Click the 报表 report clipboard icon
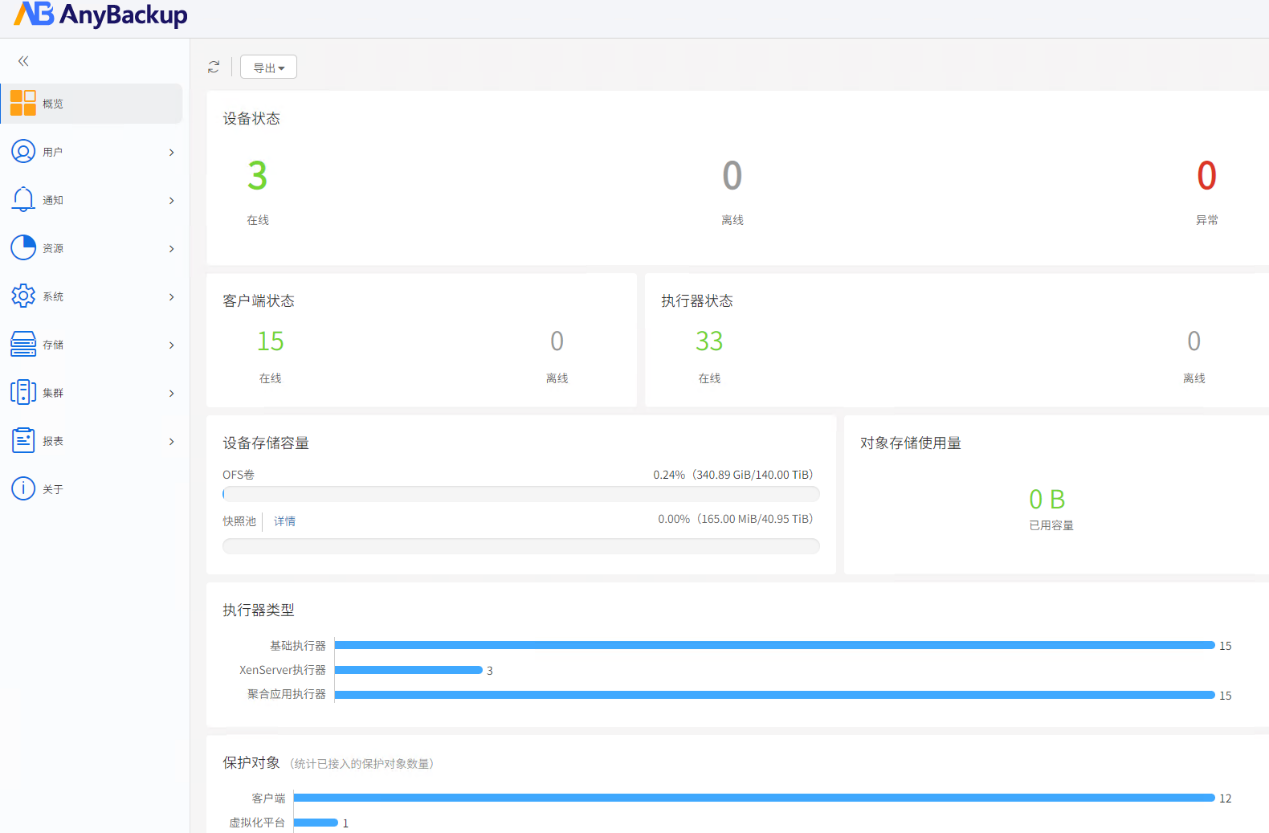 (23, 440)
